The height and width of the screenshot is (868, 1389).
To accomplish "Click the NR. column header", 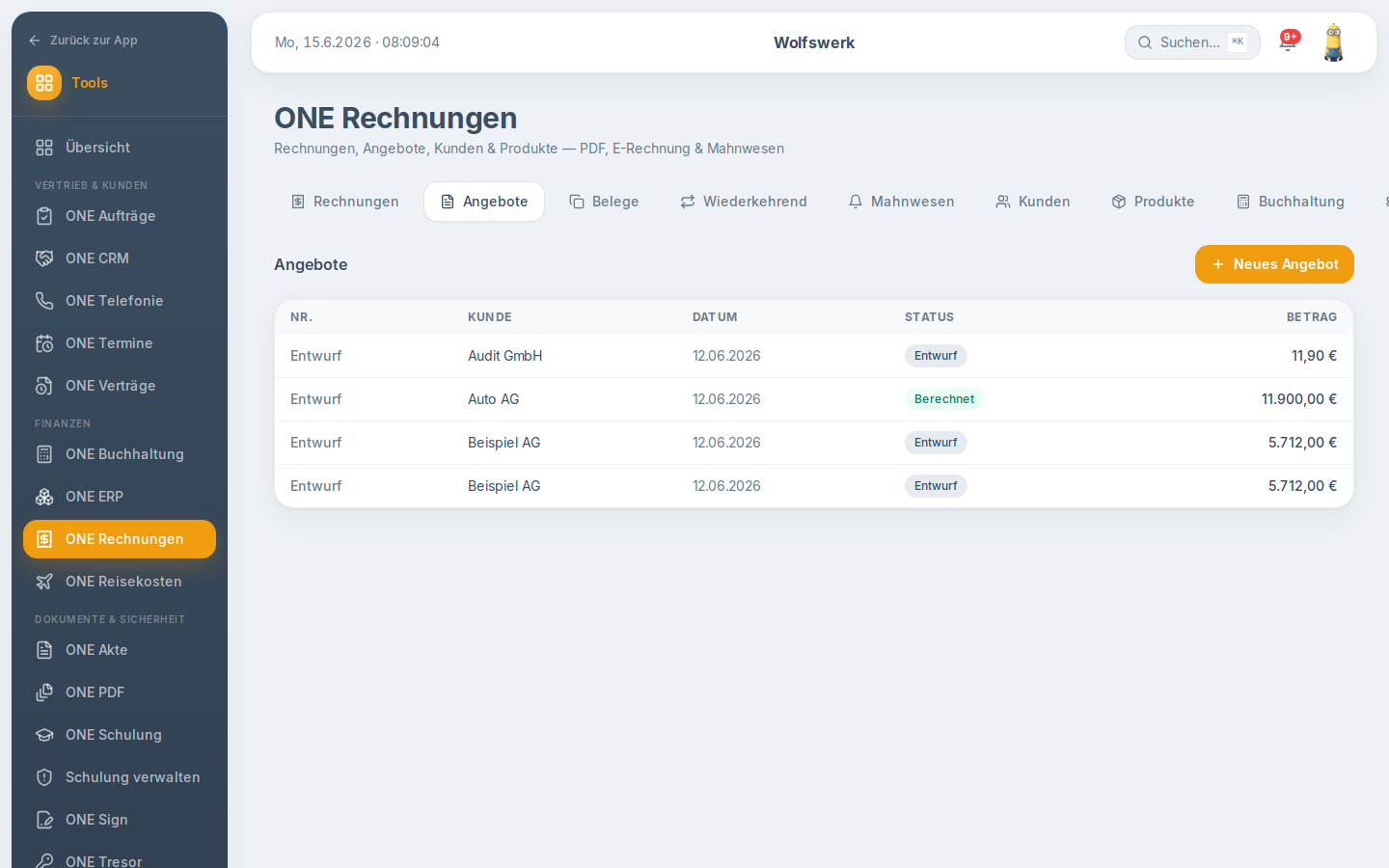I will 301,317.
